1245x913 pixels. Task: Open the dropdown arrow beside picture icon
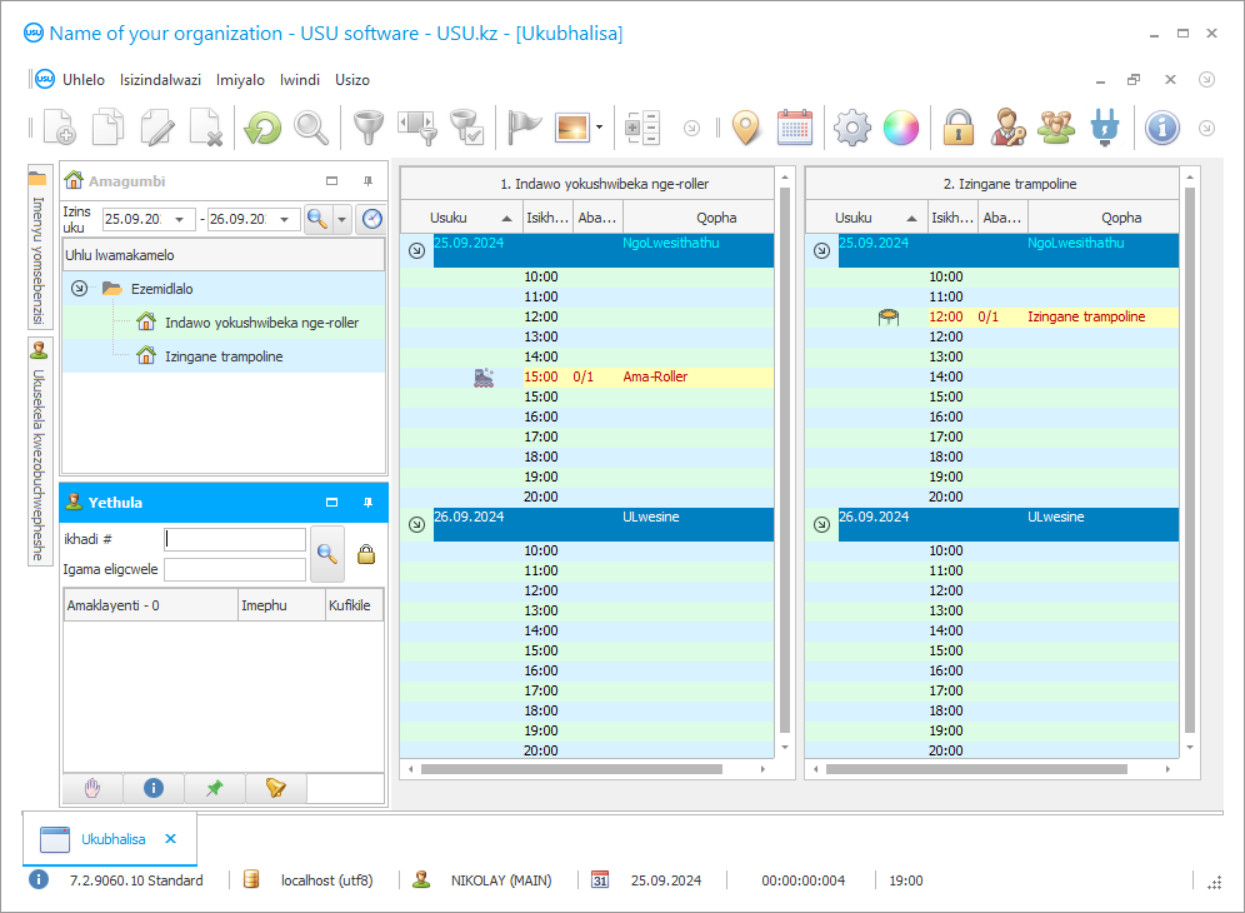click(599, 128)
